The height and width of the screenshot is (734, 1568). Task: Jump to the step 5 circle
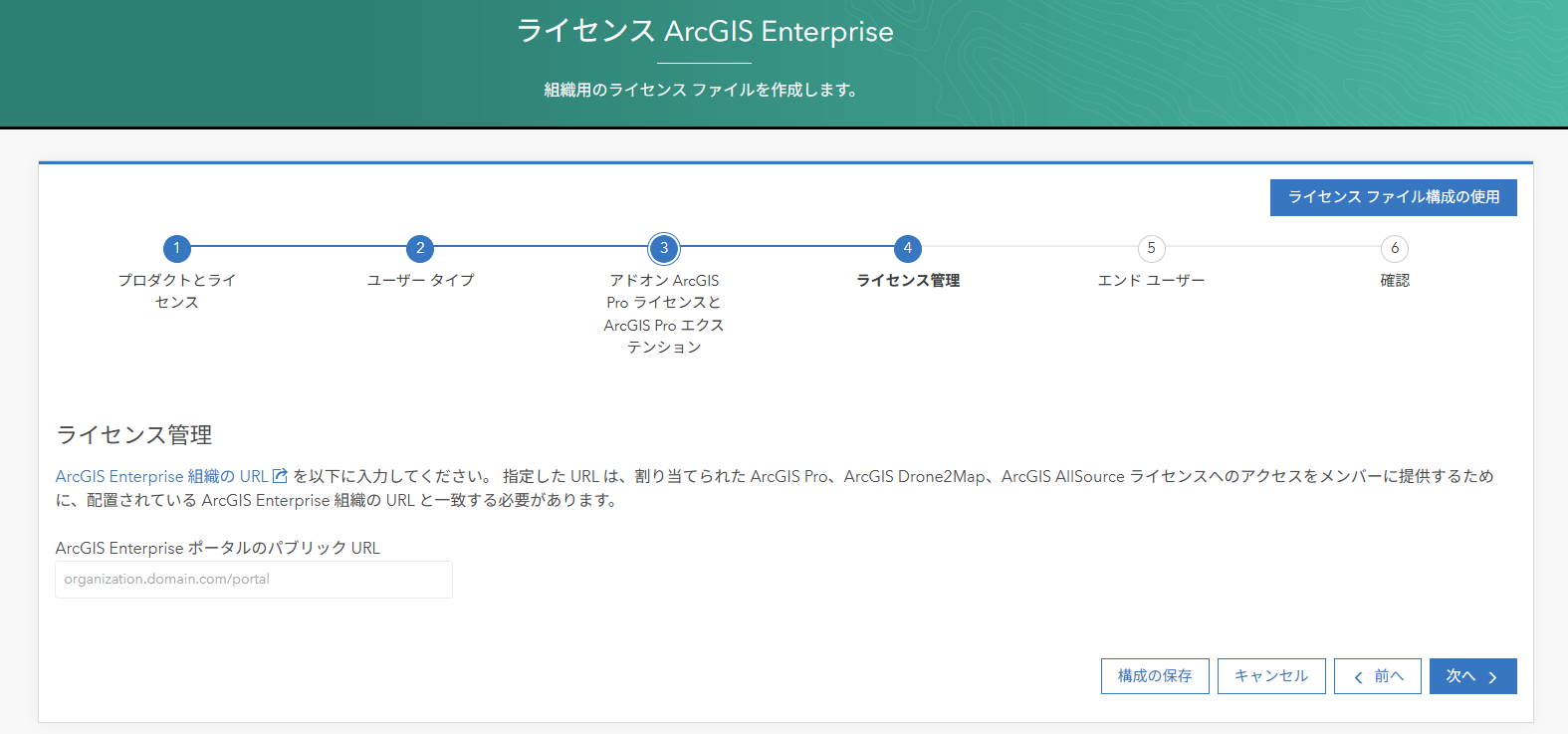coord(1151,248)
